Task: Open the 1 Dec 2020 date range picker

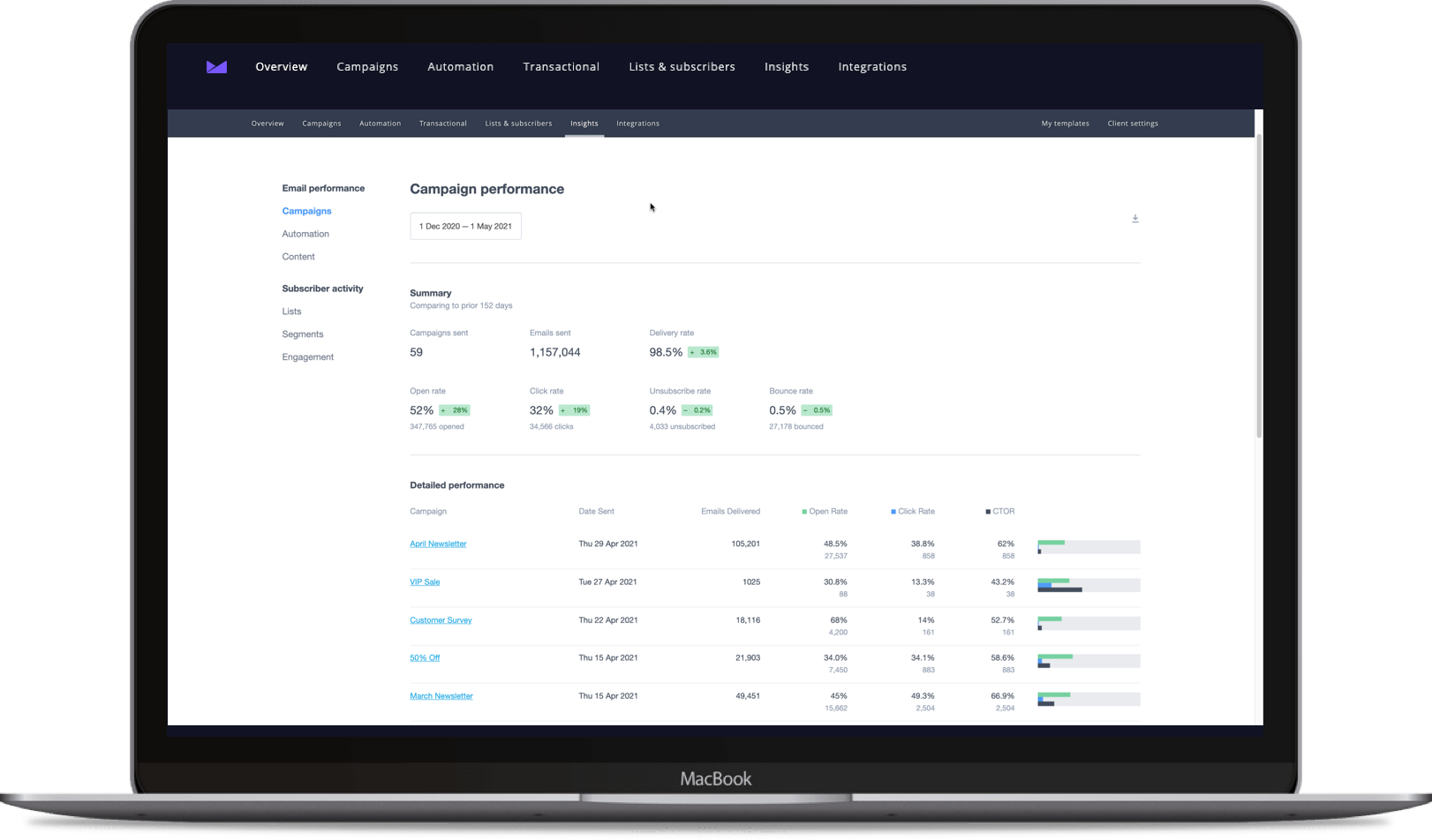Action: point(465,226)
